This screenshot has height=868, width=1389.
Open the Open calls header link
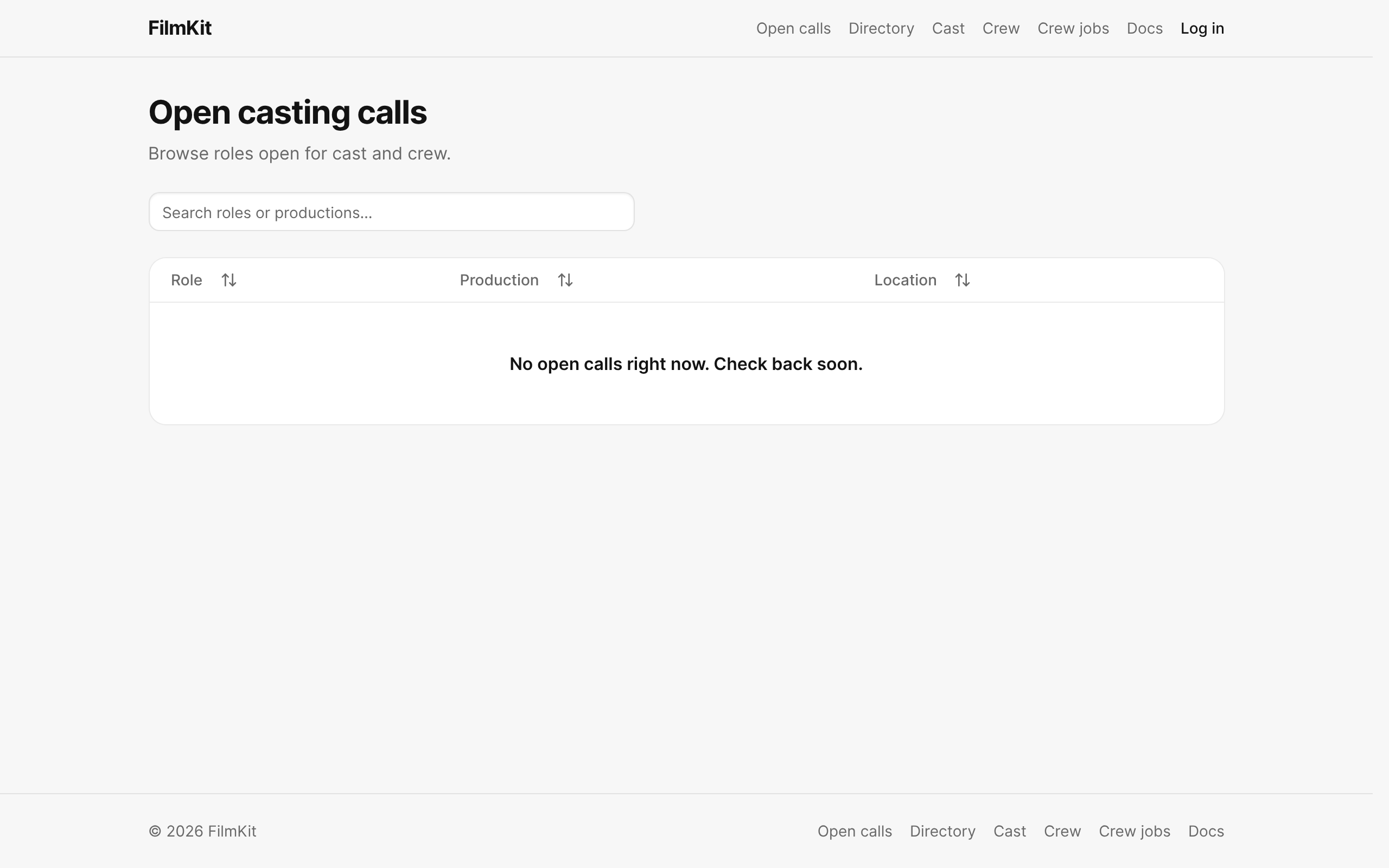793,28
